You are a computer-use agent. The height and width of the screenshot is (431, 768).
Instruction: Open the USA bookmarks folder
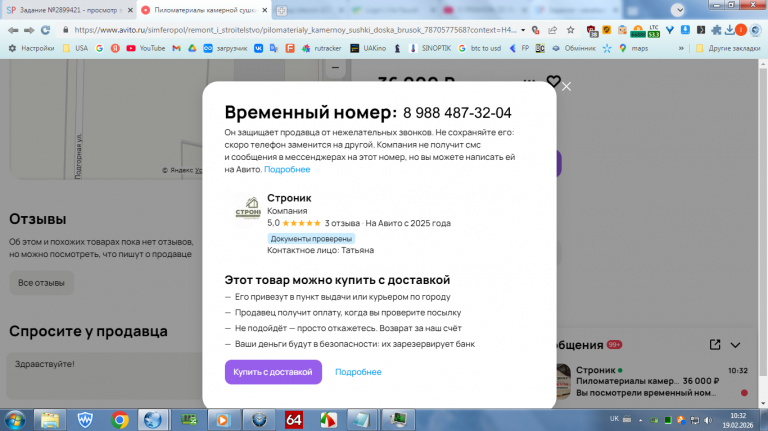[x=75, y=48]
